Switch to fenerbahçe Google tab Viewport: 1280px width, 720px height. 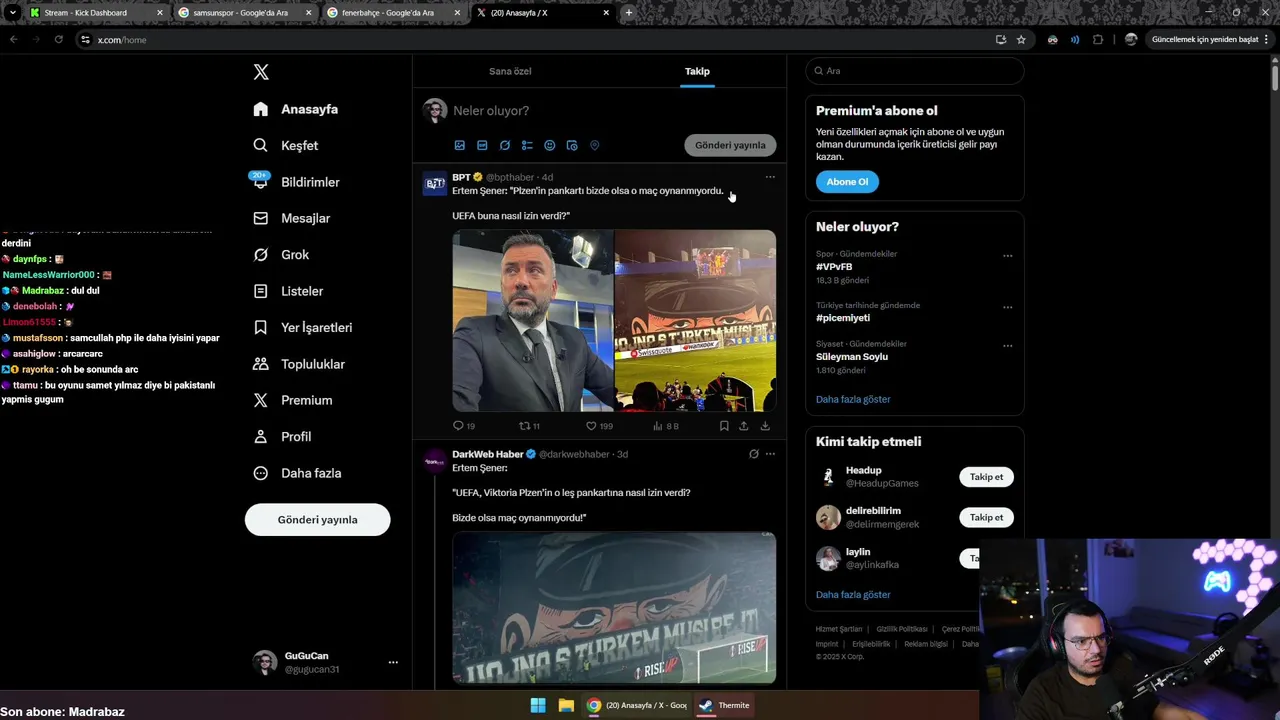[392, 13]
